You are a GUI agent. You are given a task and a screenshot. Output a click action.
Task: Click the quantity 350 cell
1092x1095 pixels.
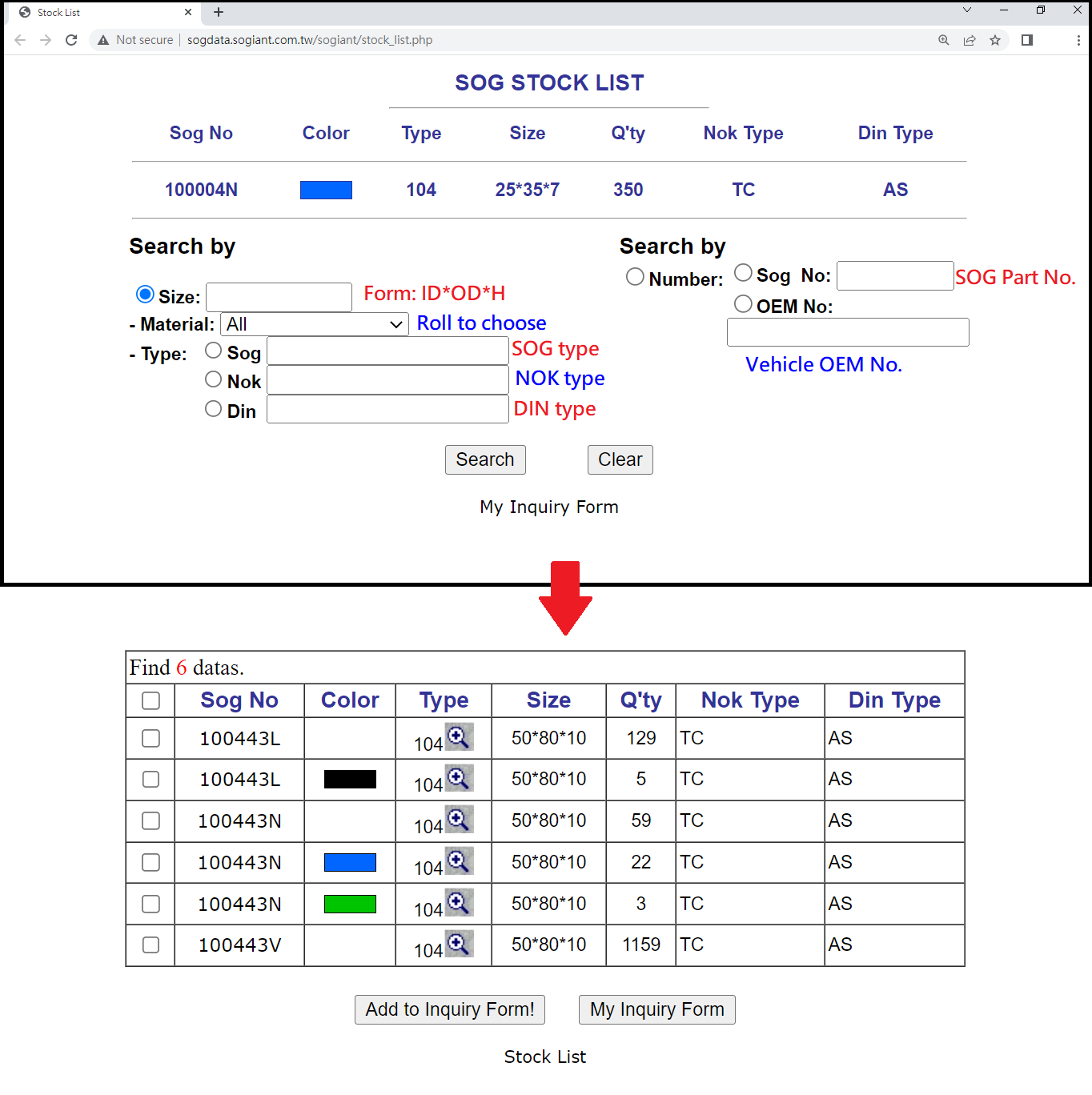[628, 190]
